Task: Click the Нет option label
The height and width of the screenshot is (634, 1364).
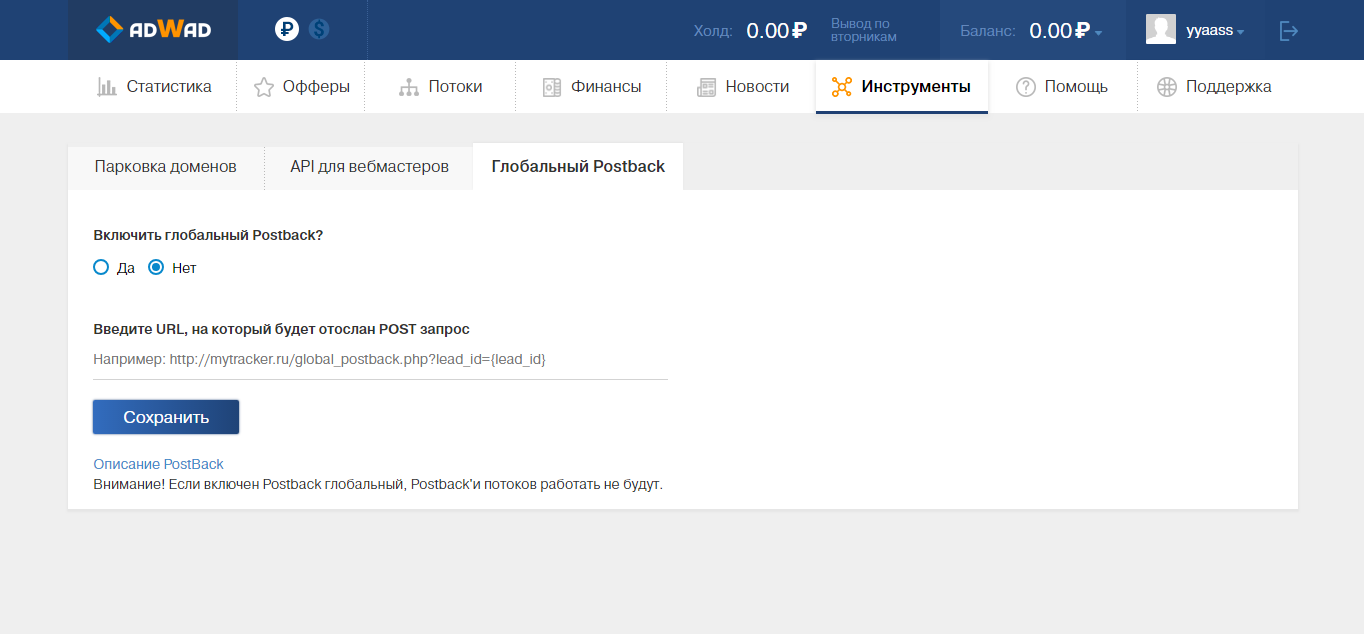Action: [184, 268]
